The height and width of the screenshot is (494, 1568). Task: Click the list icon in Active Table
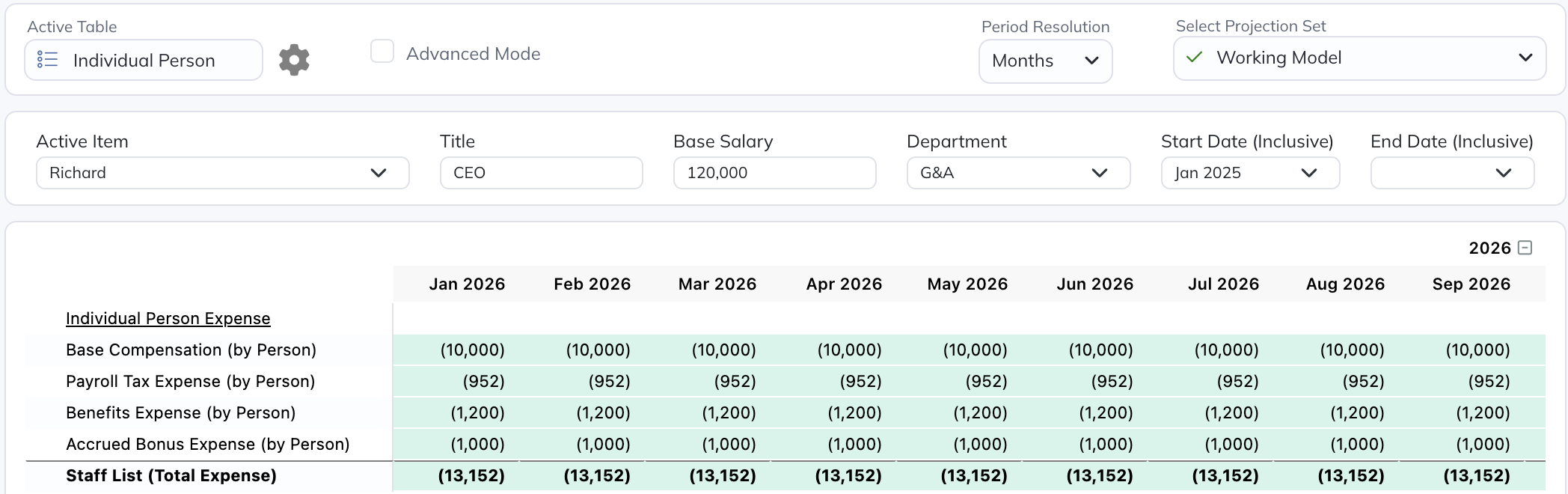(48, 60)
